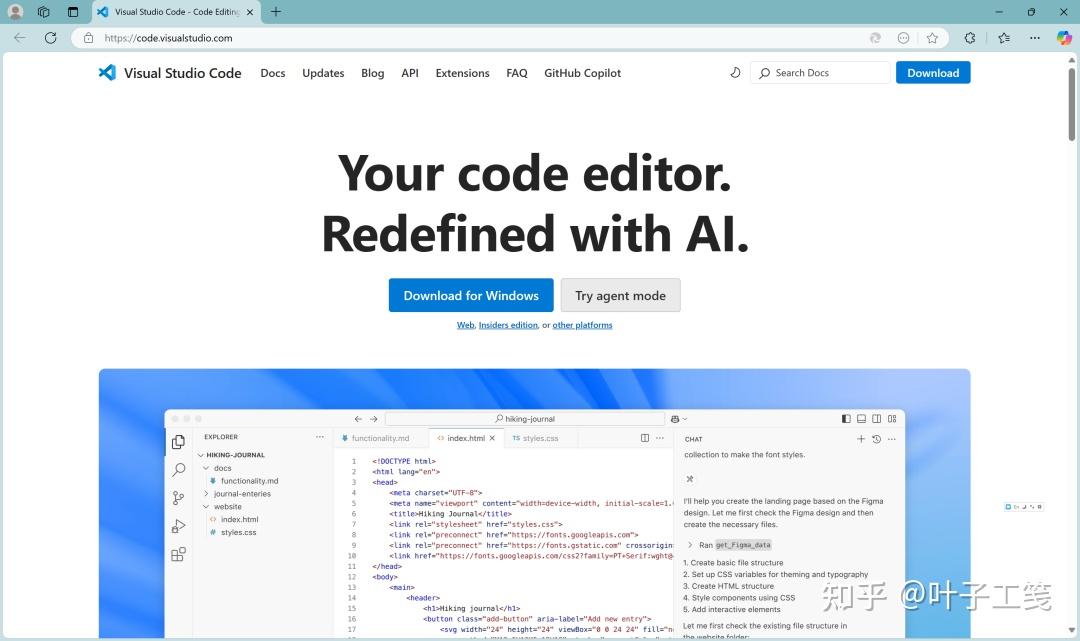
Task: View site information lock icon
Action: 88,38
